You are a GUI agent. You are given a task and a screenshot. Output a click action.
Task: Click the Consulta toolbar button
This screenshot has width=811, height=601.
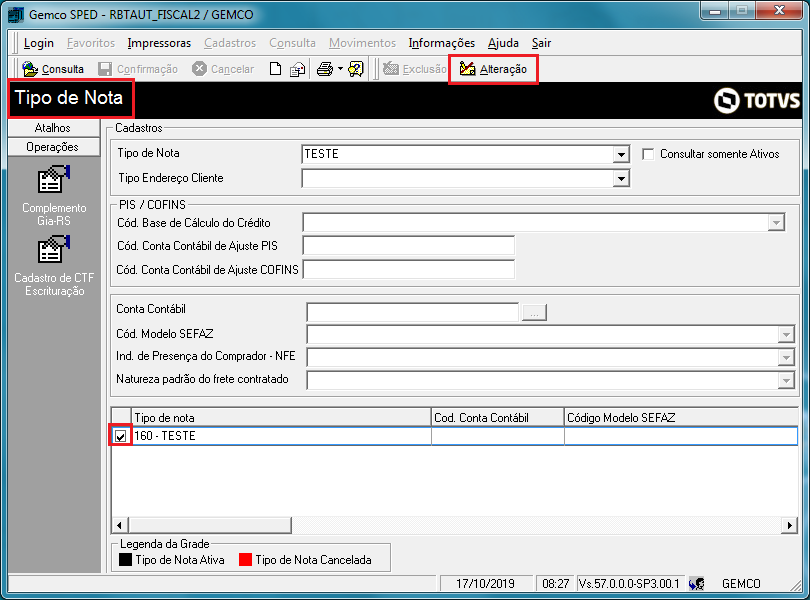tap(52, 69)
